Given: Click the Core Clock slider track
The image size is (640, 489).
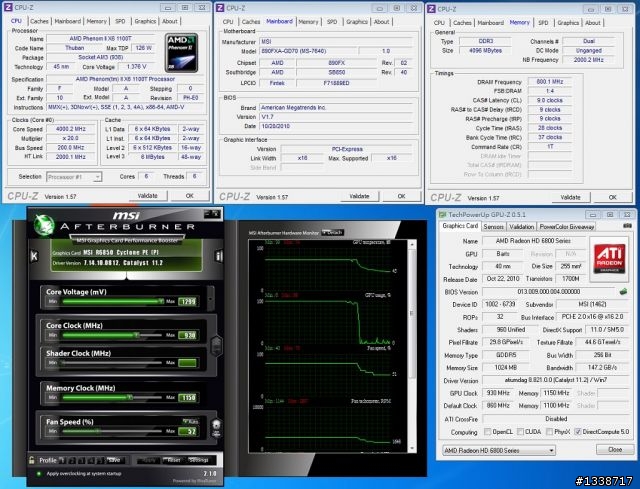Looking at the screenshot, I should [112, 335].
